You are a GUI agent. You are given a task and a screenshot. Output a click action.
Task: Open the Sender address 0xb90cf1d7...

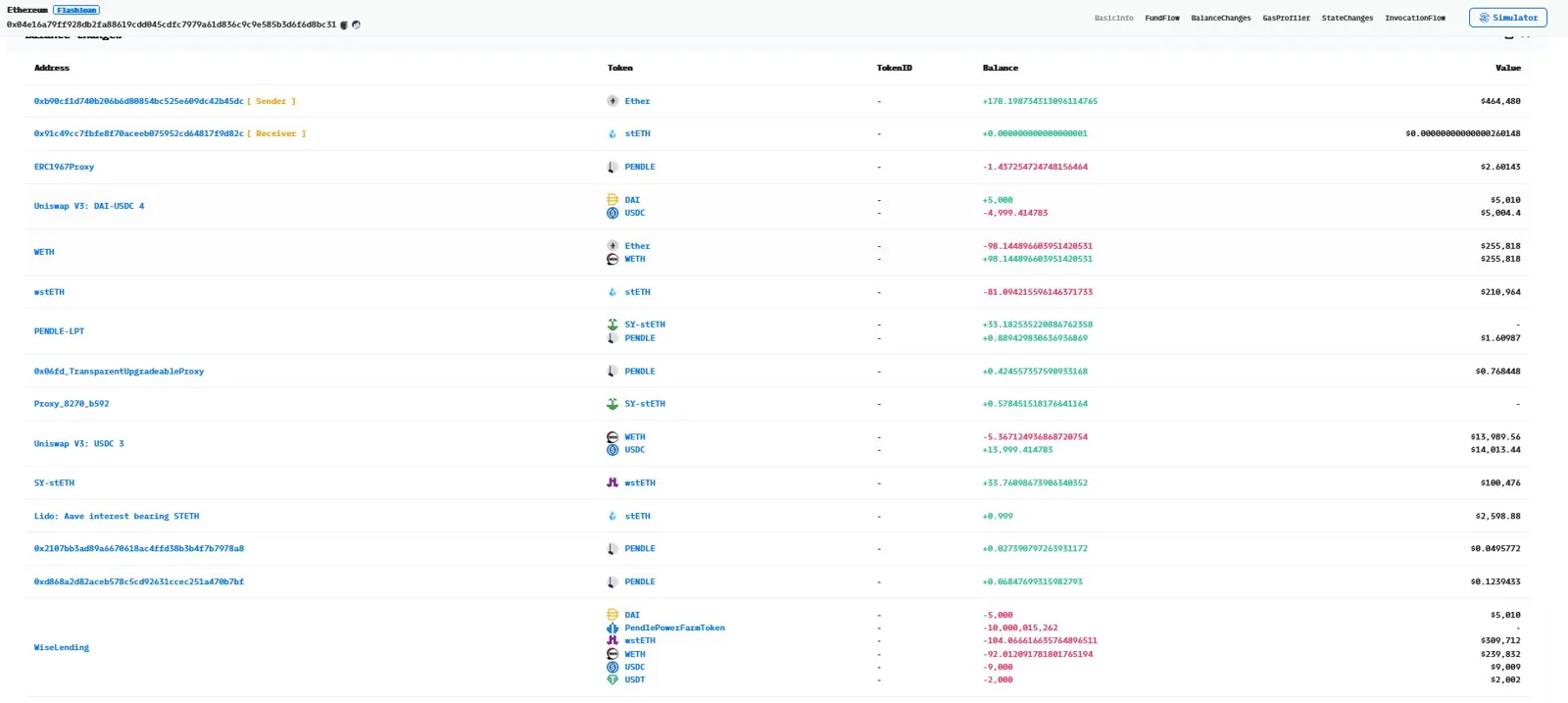point(138,101)
